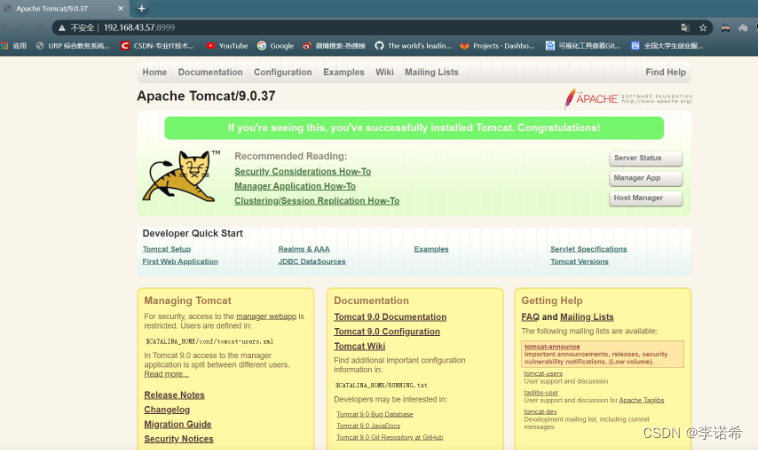Open the Changelog link
The height and width of the screenshot is (450, 758).
(167, 409)
